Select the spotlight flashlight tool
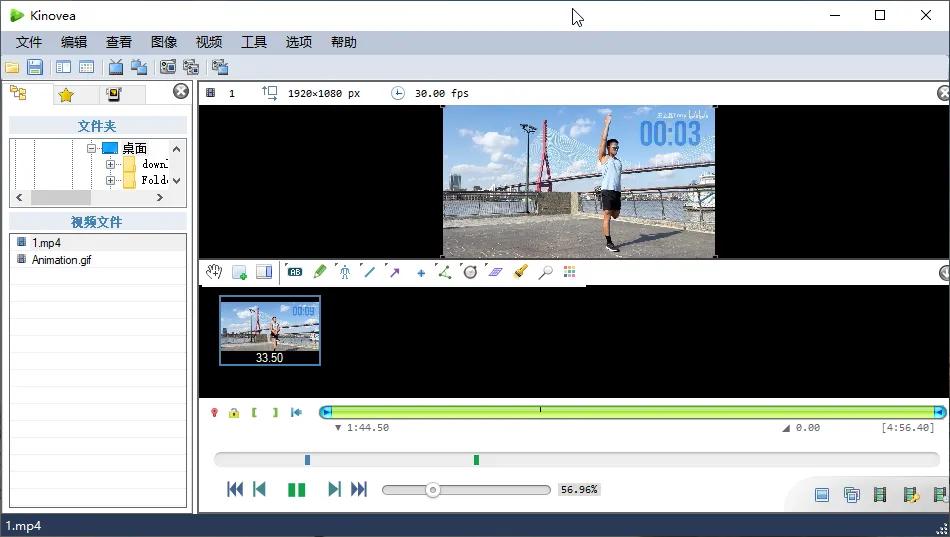950x537 pixels. pos(520,272)
